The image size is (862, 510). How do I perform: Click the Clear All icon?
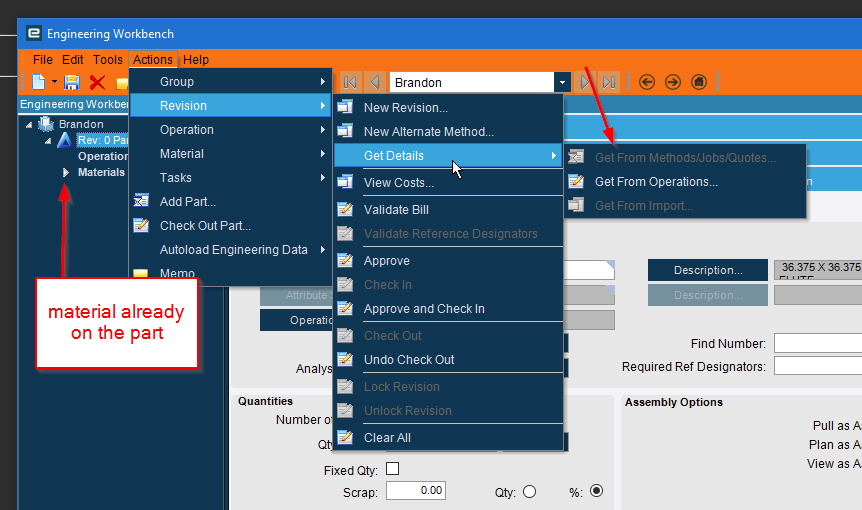pyautogui.click(x=345, y=437)
